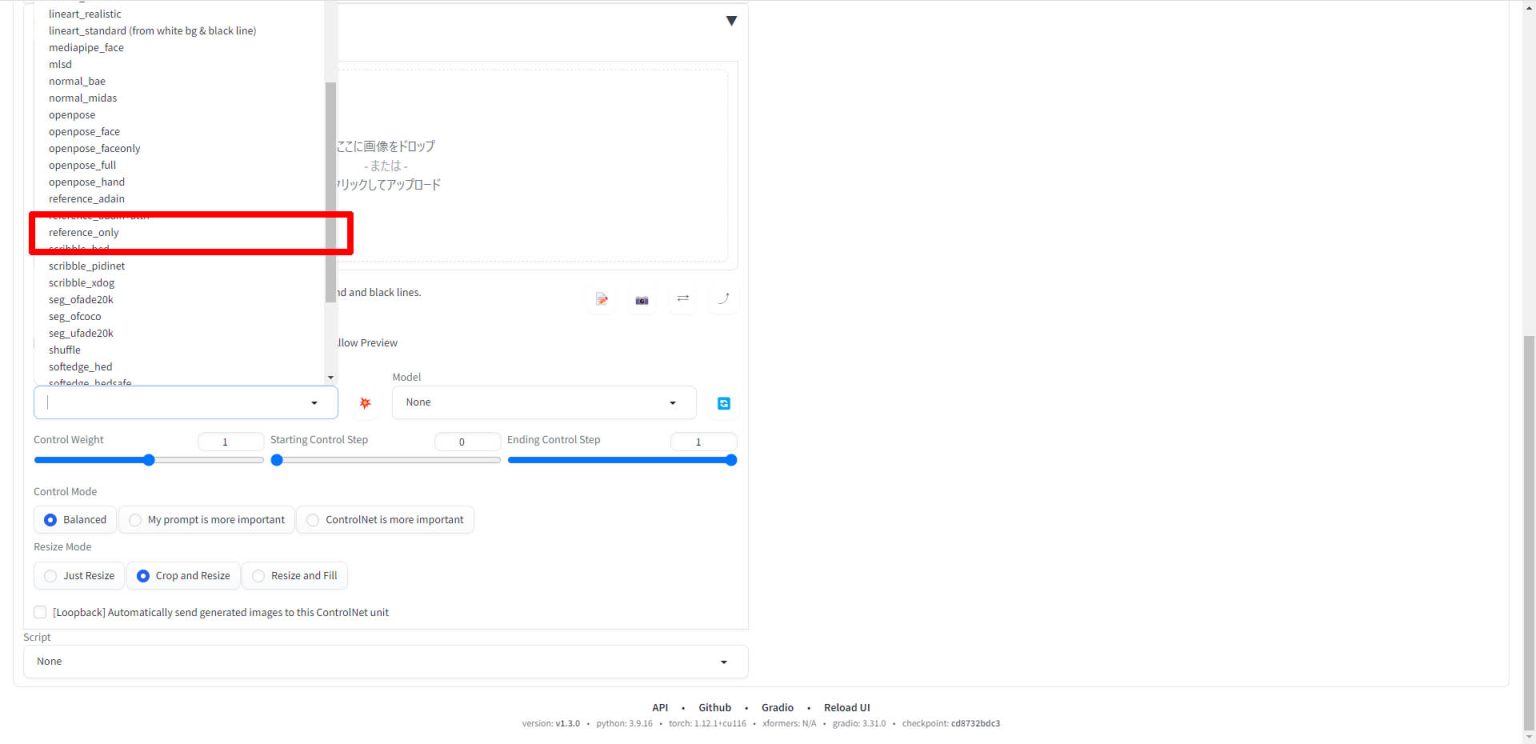Run preprocessor with the explosion icon
1536x744 pixels.
(365, 403)
